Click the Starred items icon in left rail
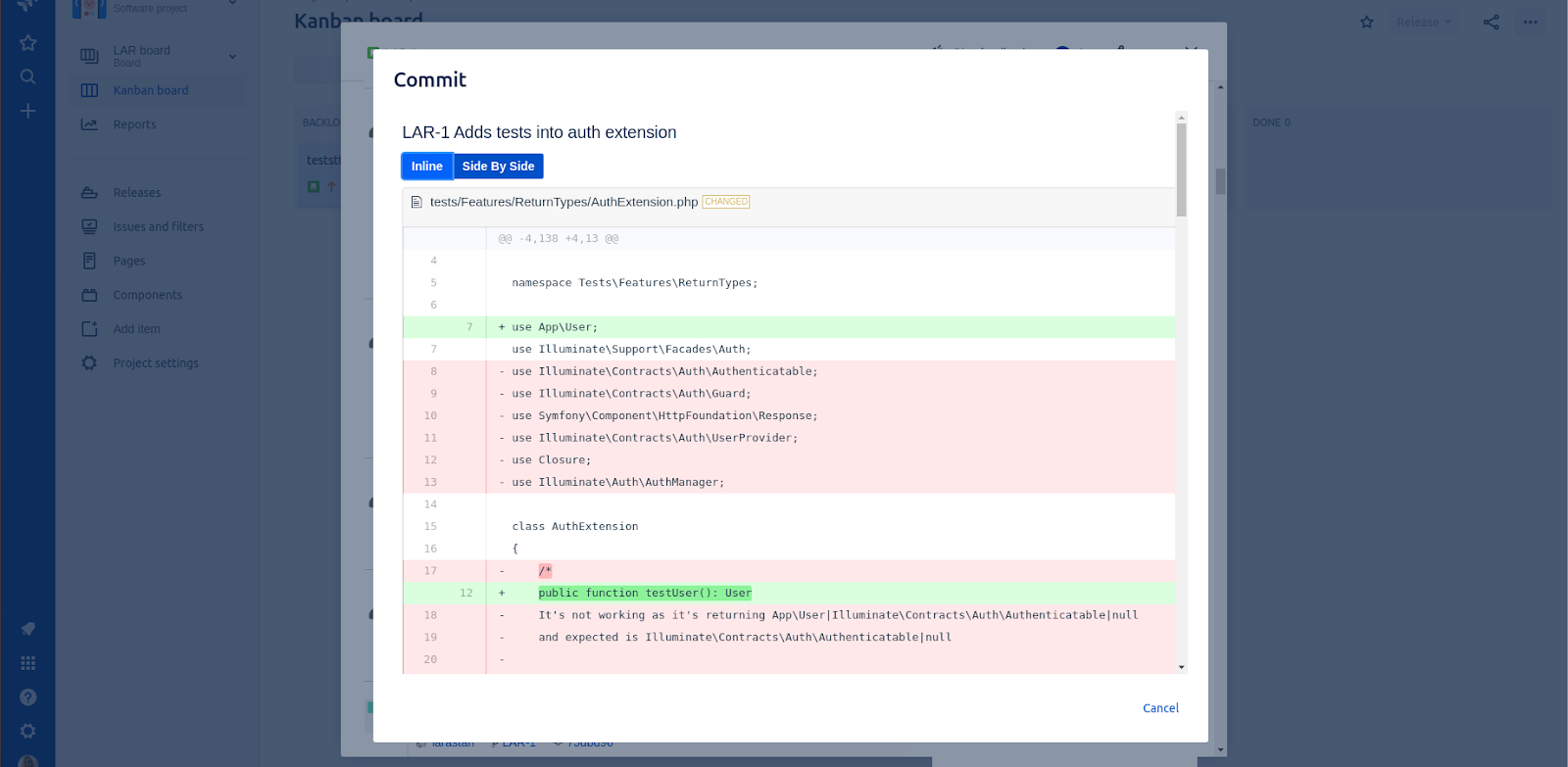The image size is (1568, 767). (x=28, y=43)
